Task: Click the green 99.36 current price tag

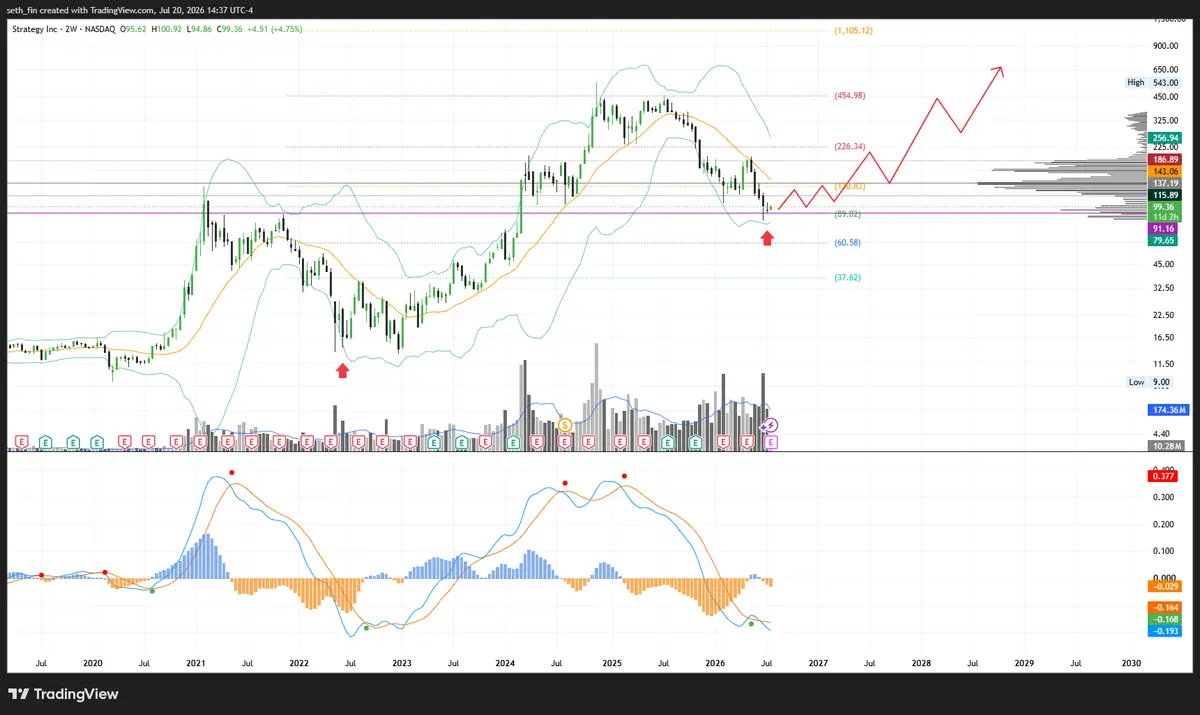Action: click(x=1165, y=207)
